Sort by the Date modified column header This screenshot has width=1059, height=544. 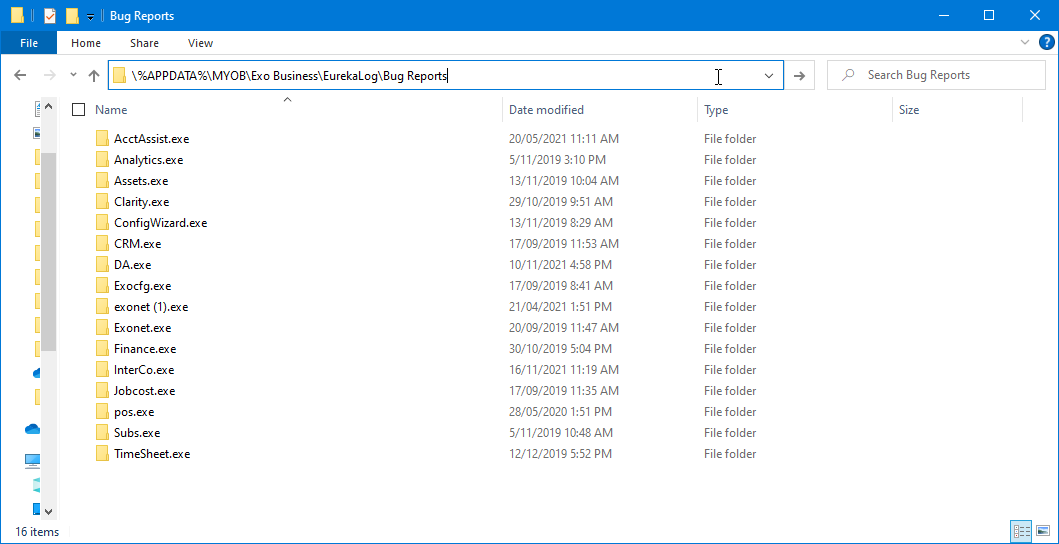click(x=546, y=110)
